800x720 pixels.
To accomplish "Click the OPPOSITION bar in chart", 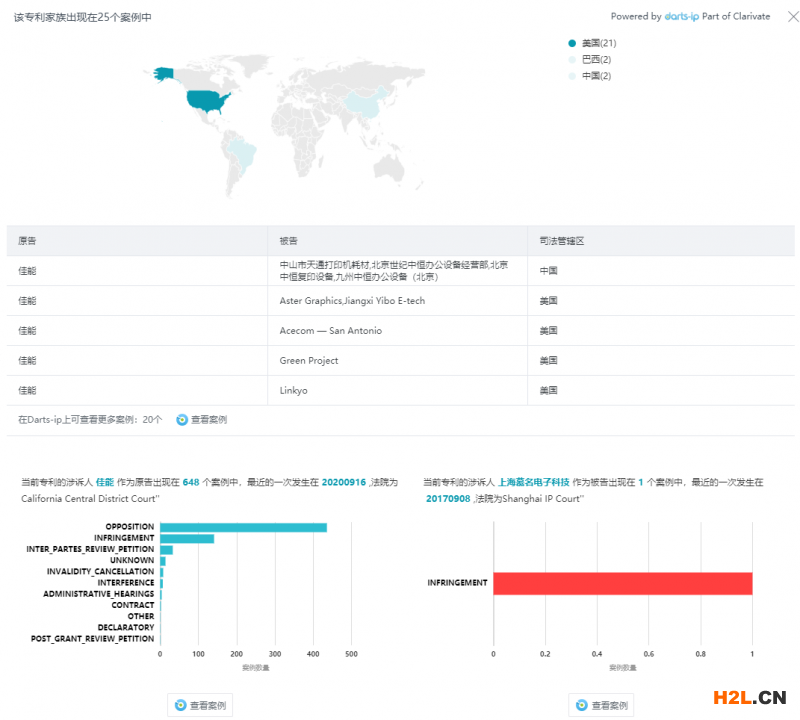I will 243,527.
